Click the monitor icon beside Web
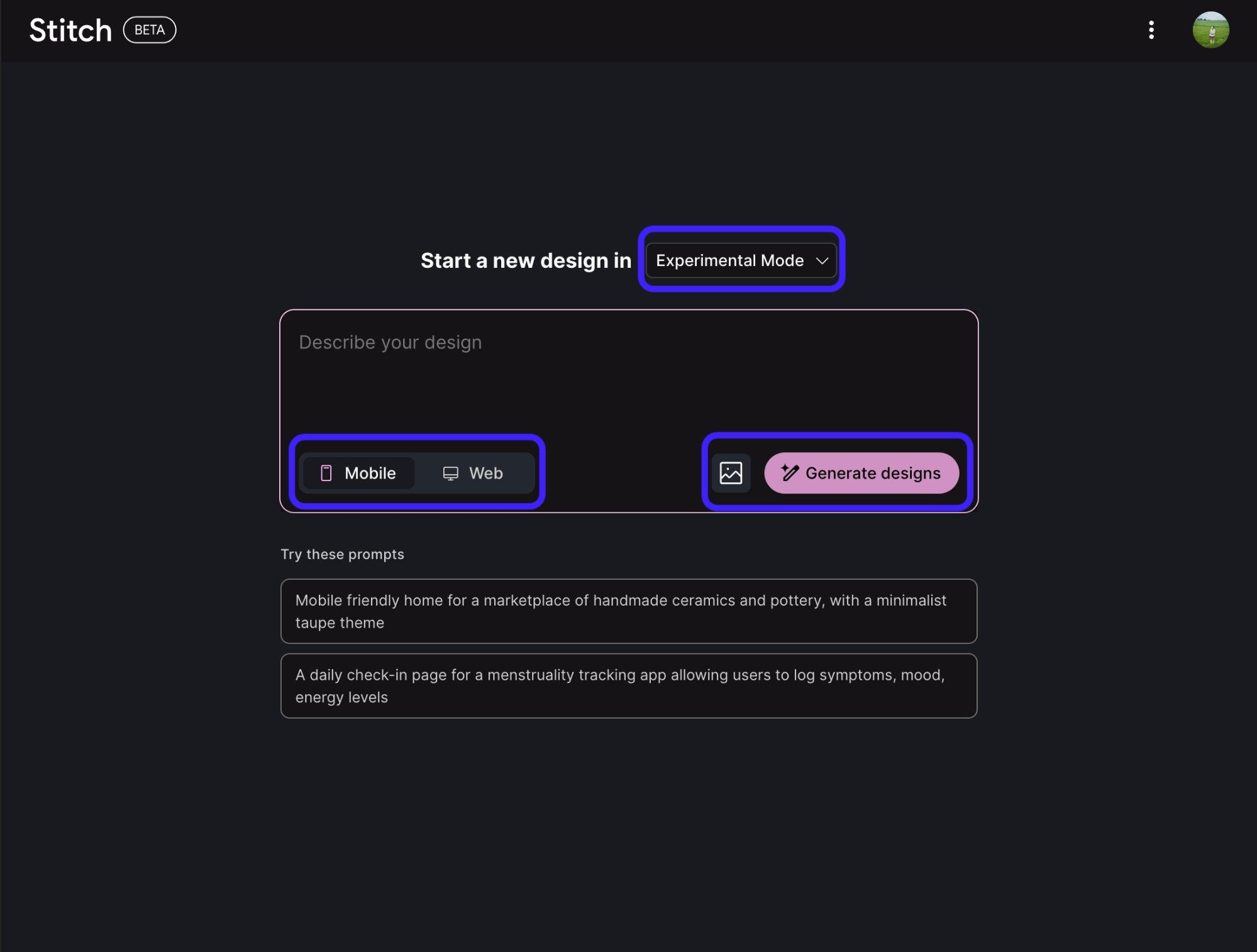Viewport: 1257px width, 952px height. (450, 473)
